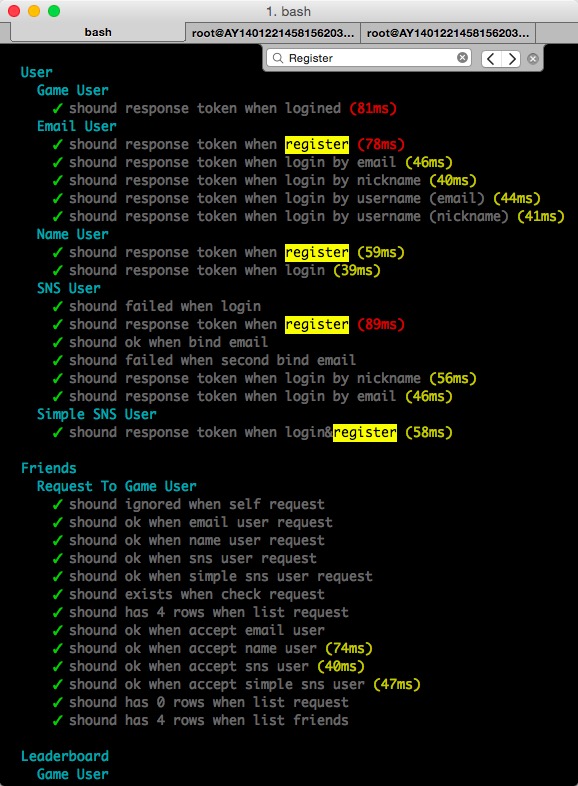Click highlighted register under Email User
This screenshot has width=578, height=786.
point(317,144)
